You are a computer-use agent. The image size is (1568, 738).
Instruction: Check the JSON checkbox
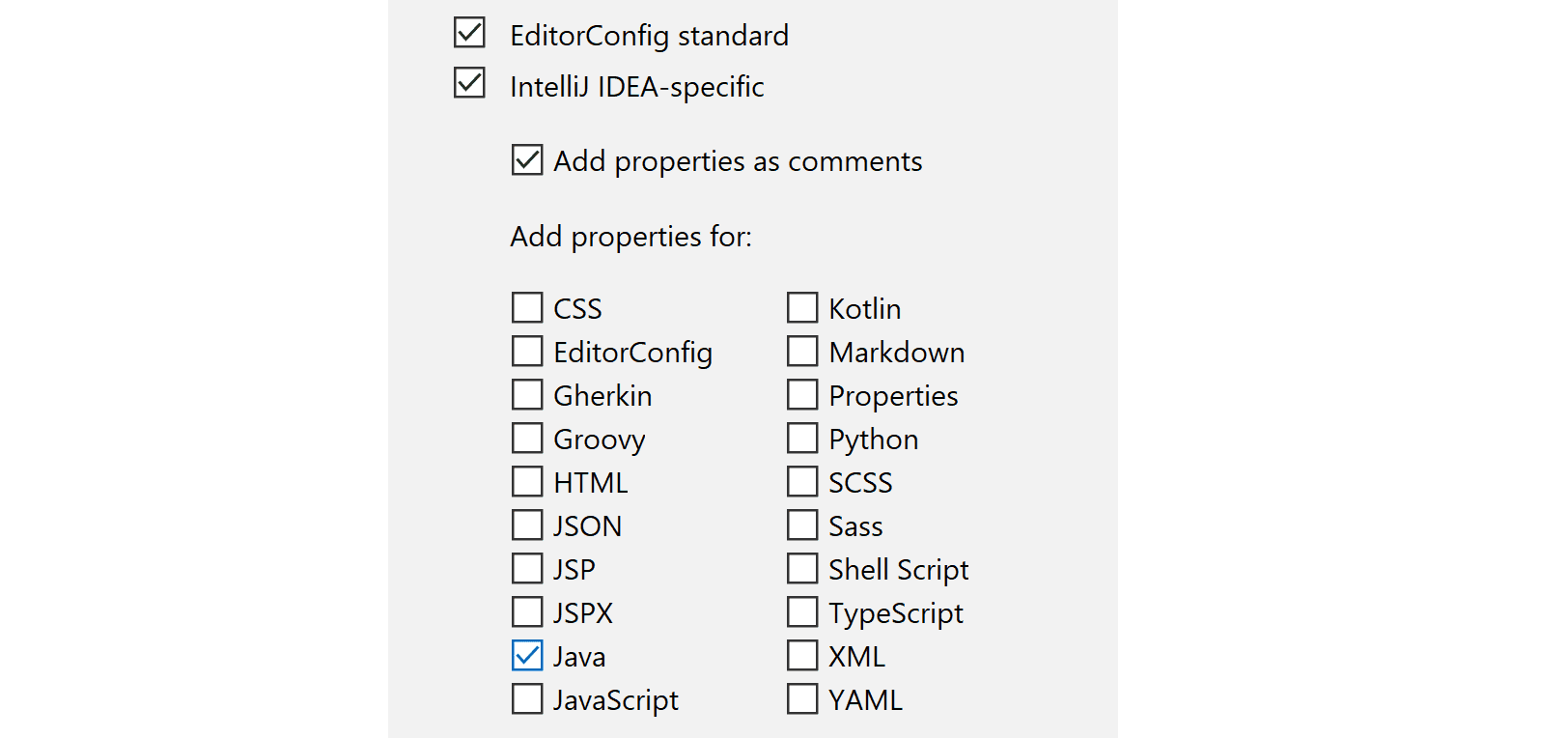click(x=527, y=525)
